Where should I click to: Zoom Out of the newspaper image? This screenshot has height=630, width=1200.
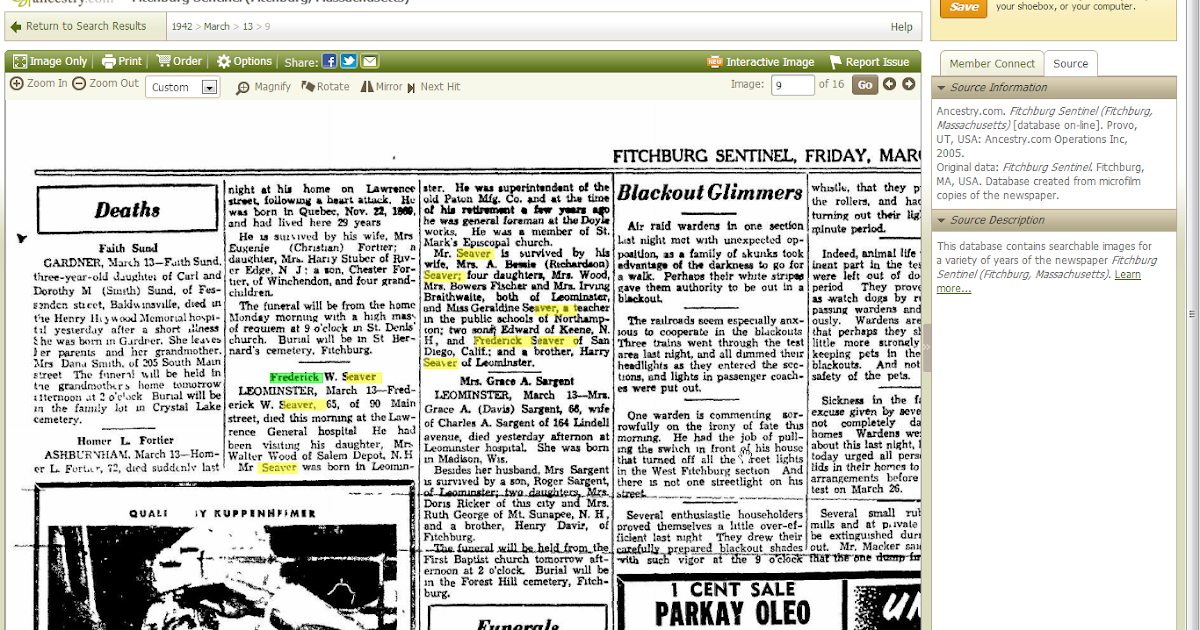106,84
